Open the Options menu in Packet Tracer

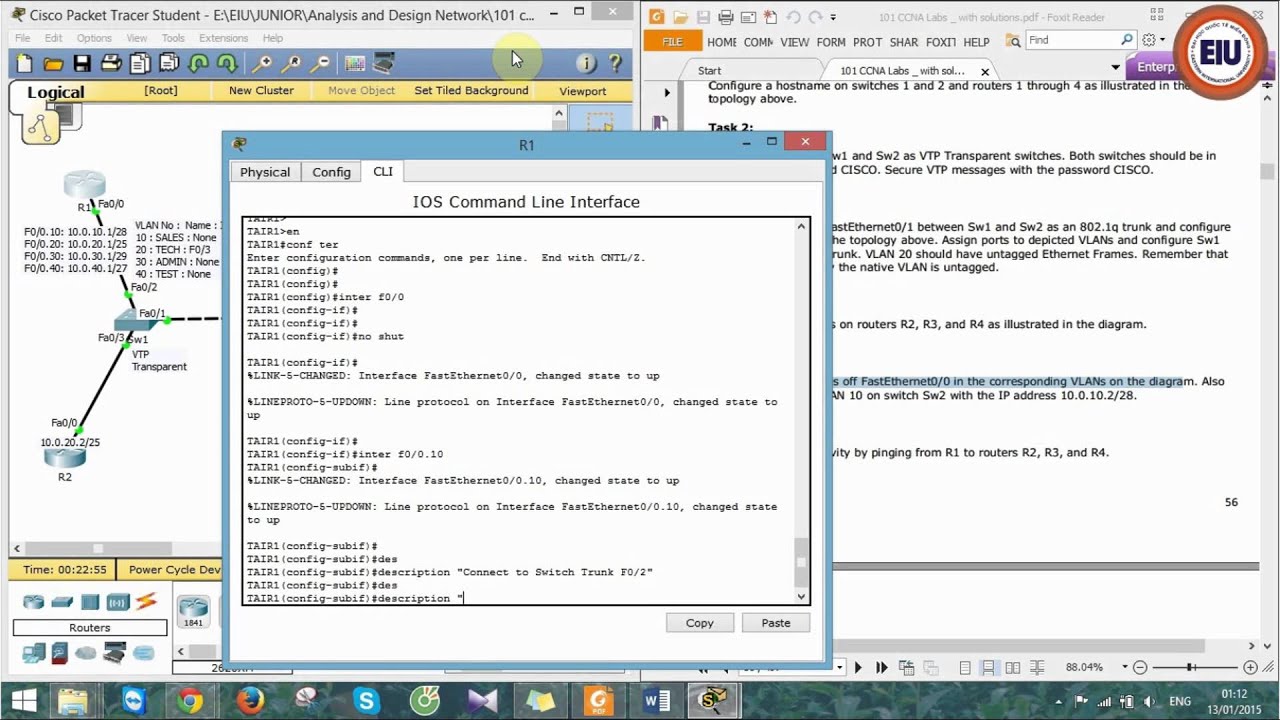94,38
